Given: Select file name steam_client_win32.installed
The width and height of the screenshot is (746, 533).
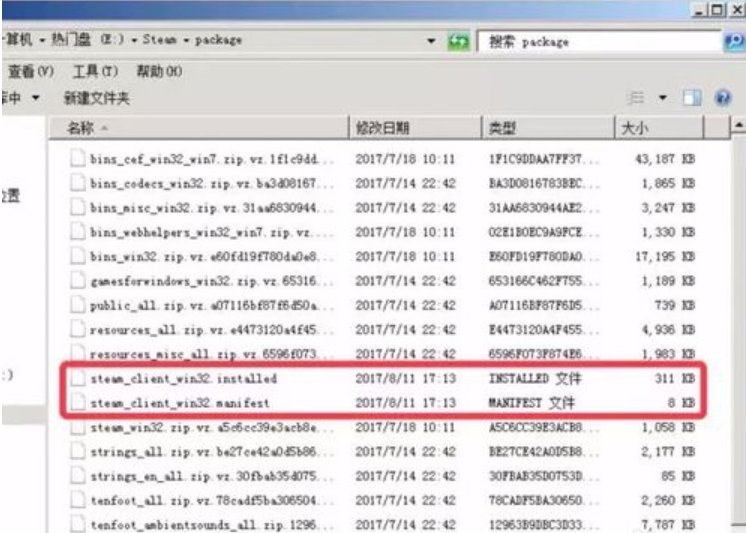Looking at the screenshot, I should click(184, 379).
